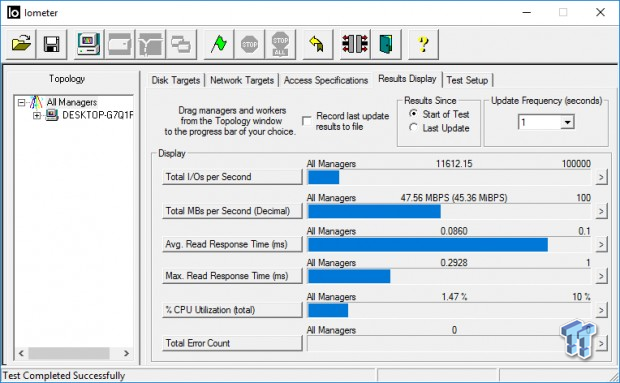Add a new disk worker
The width and height of the screenshot is (620, 383).
coord(119,44)
